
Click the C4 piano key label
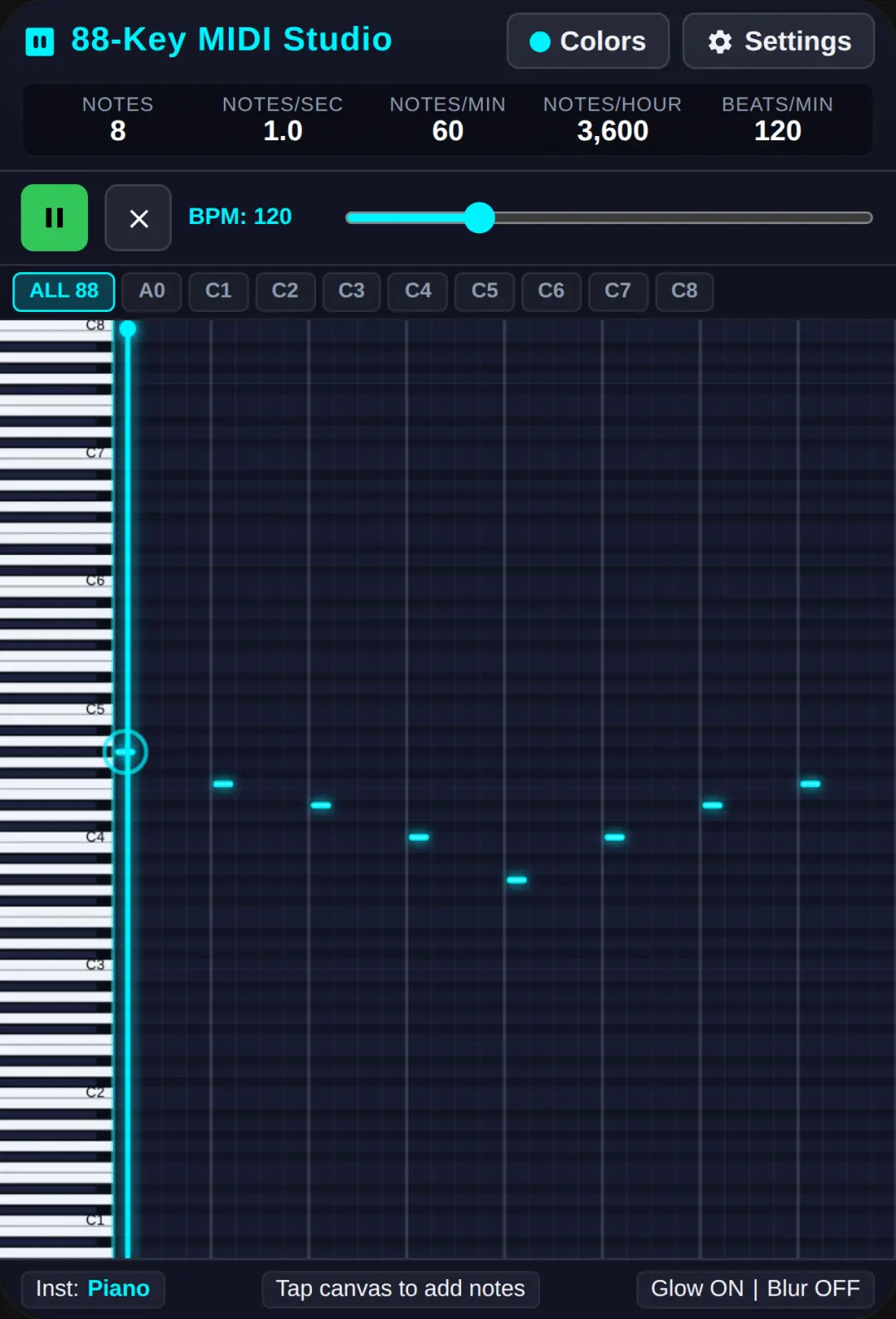95,837
